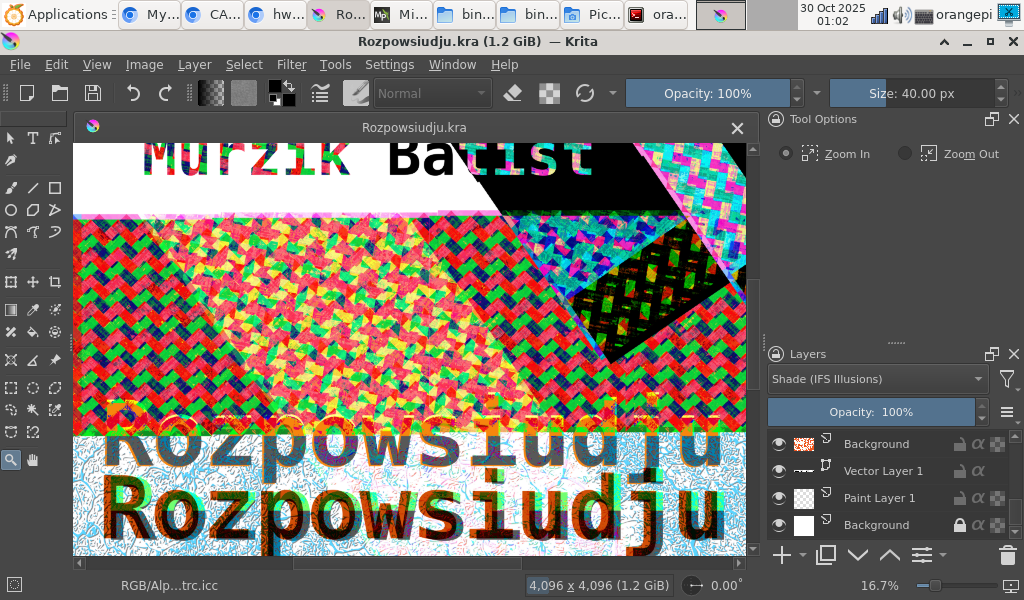
Task: Select the Text tool in toolbox
Action: click(x=33, y=138)
